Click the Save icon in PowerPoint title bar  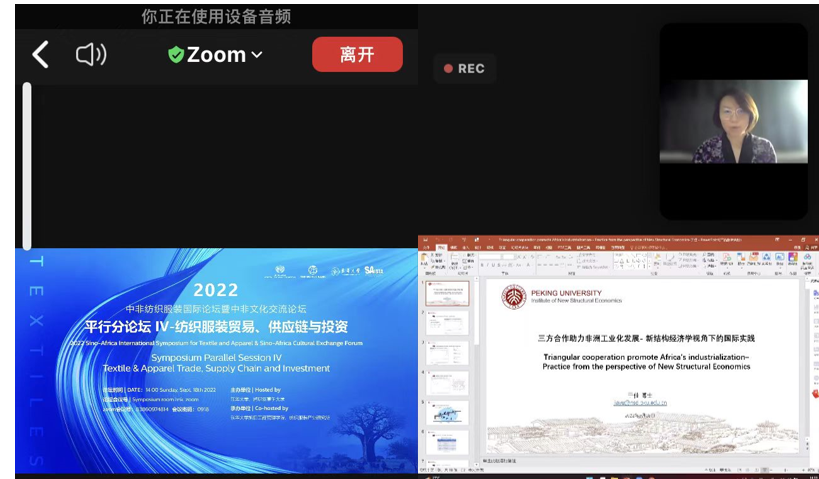425,239
